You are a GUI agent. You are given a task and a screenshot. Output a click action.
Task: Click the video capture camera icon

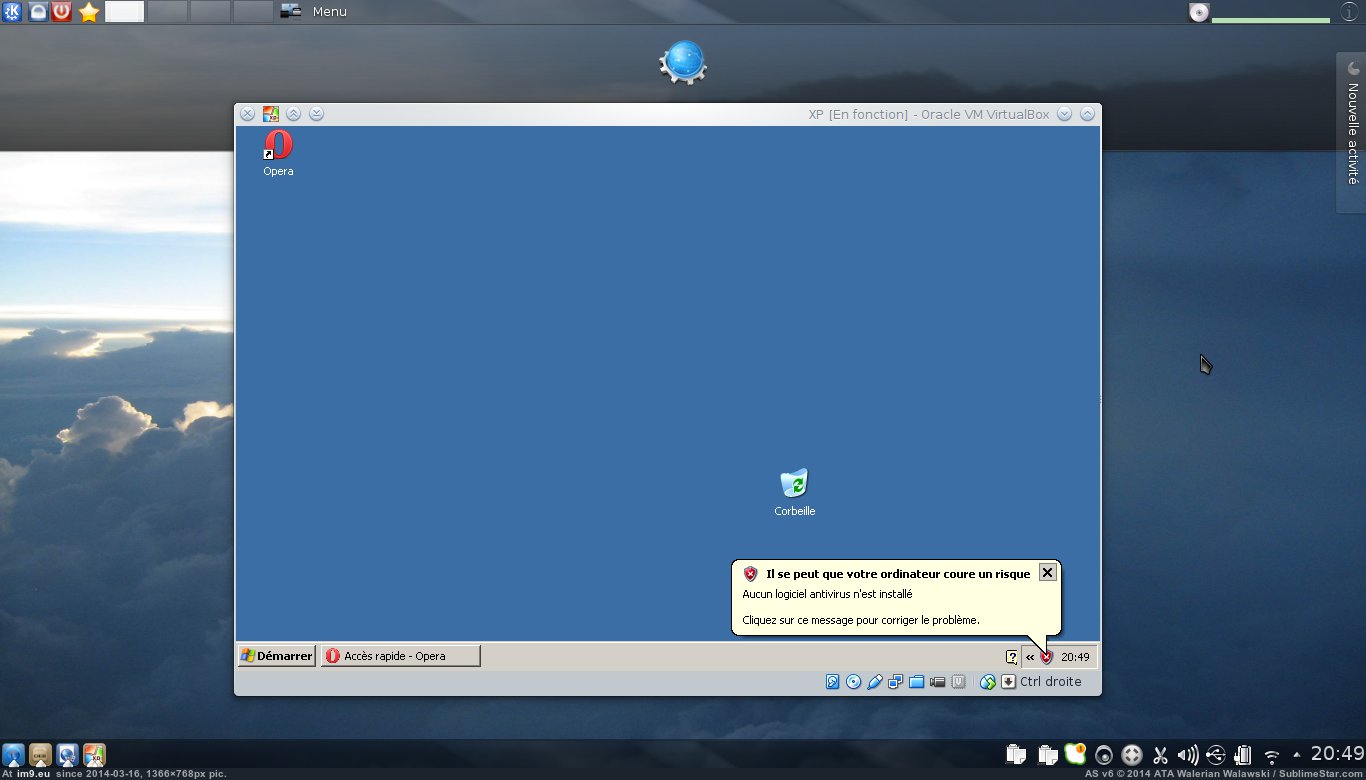[937, 682]
